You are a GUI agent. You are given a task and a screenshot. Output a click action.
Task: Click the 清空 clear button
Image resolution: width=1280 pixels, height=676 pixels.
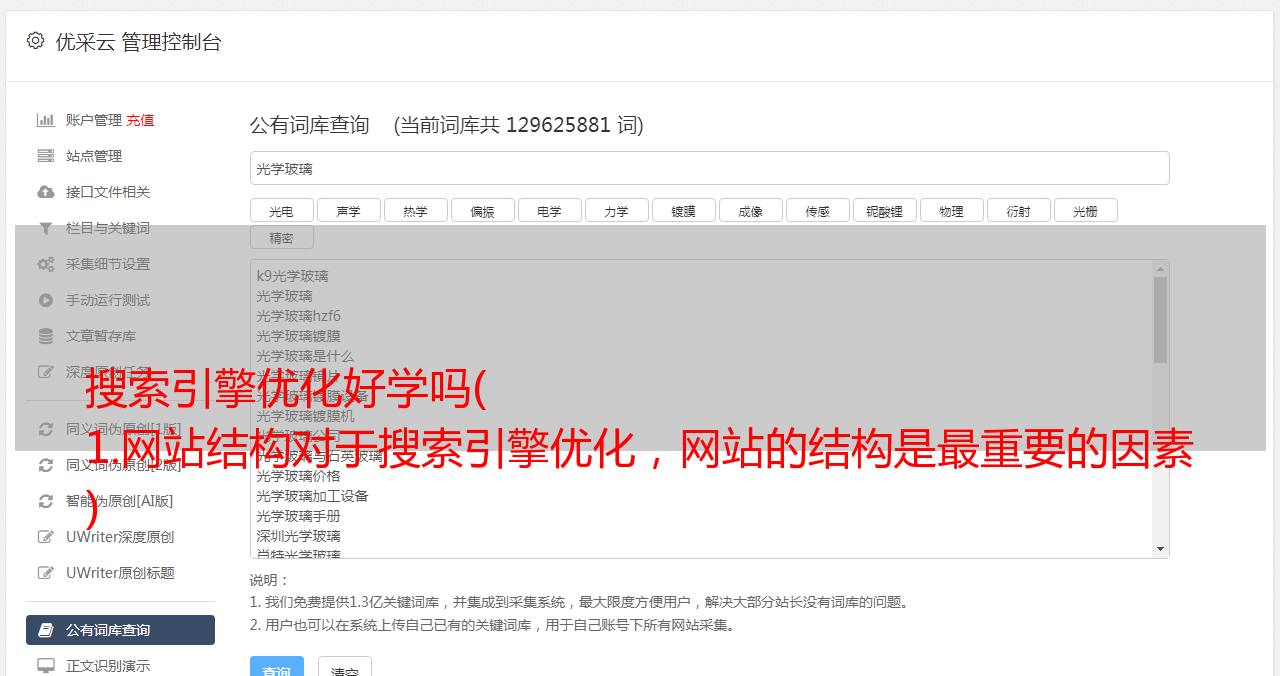coord(345,668)
